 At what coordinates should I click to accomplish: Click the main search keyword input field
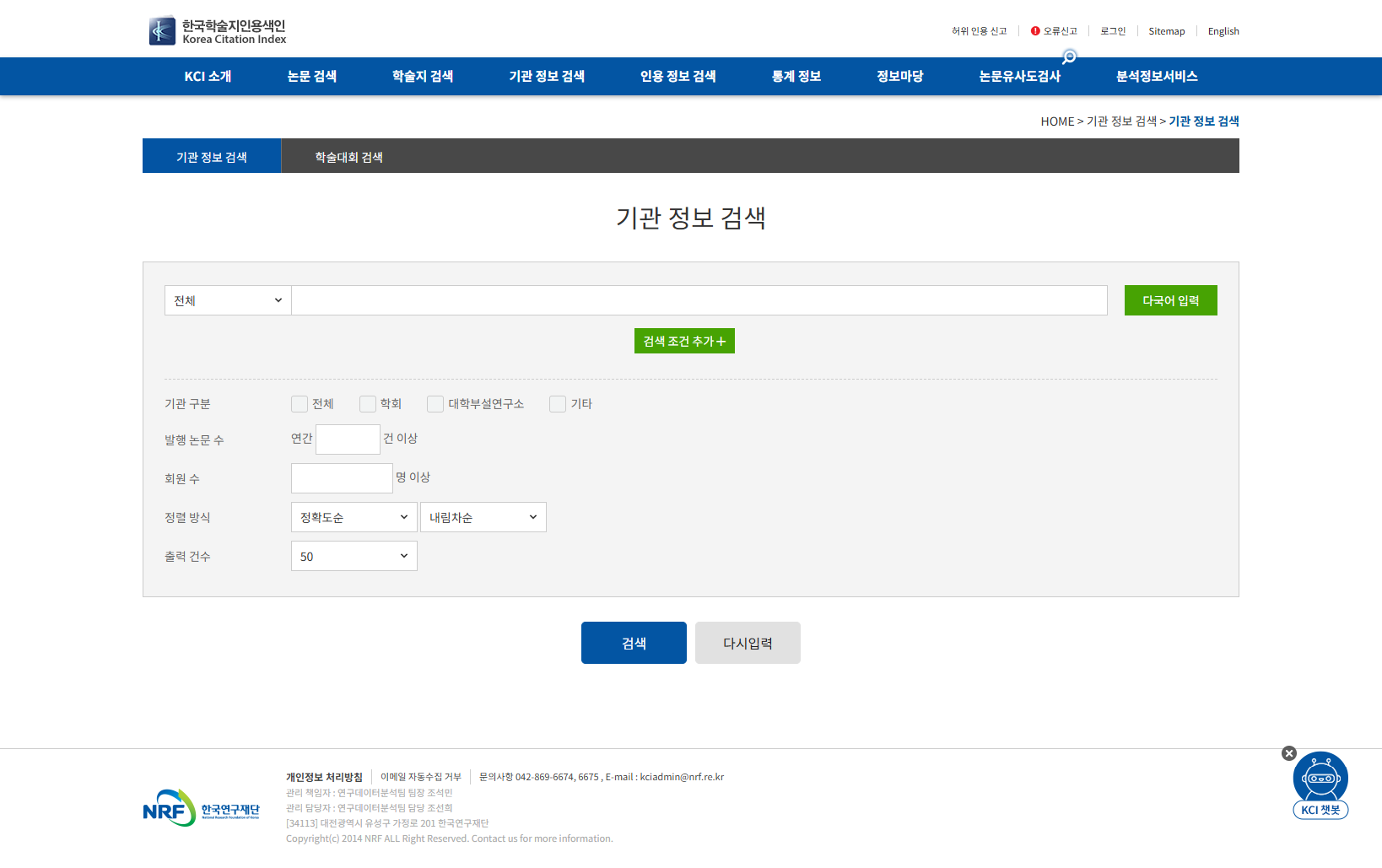(699, 300)
